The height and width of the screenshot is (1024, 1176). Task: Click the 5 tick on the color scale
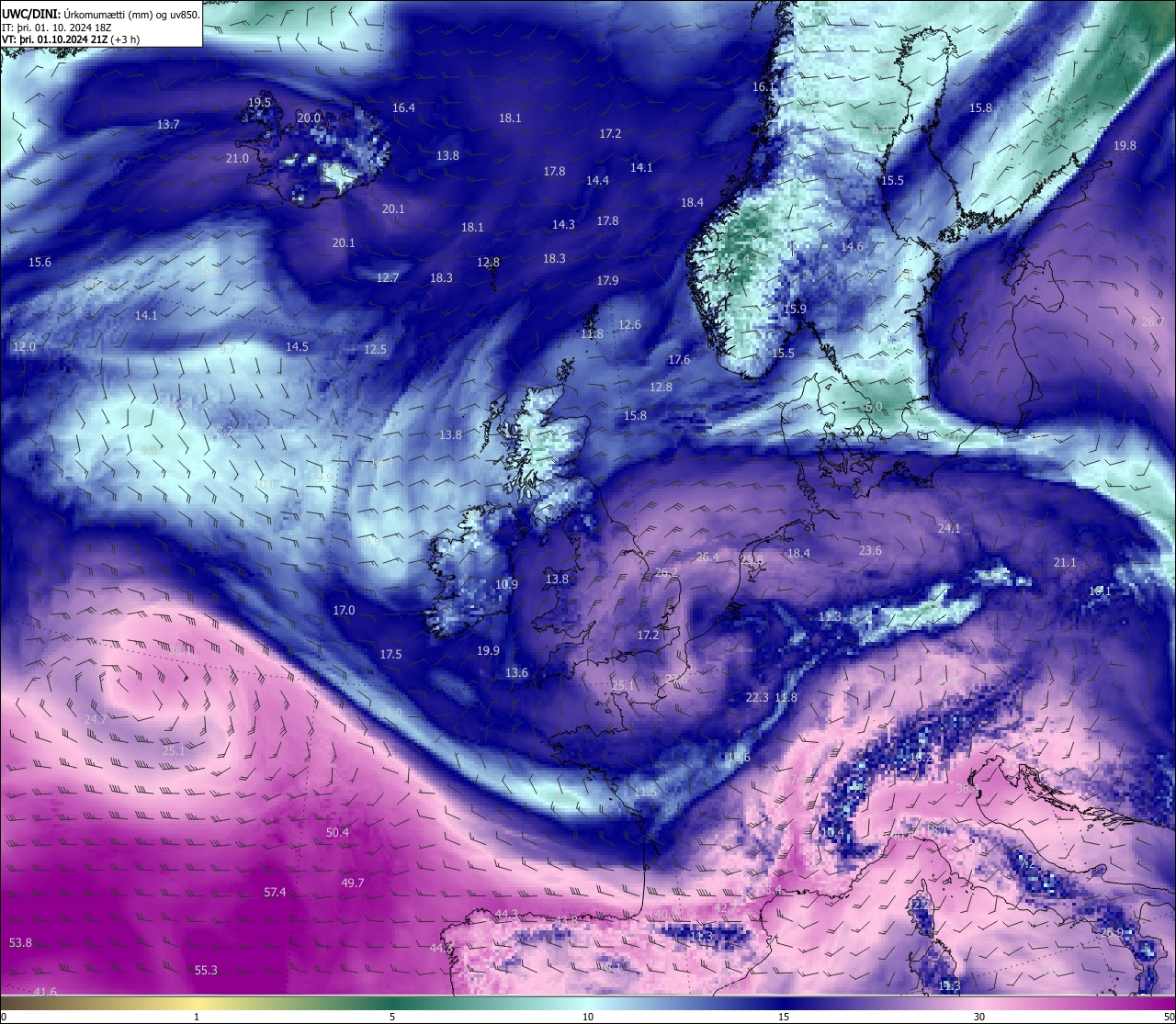click(392, 1016)
